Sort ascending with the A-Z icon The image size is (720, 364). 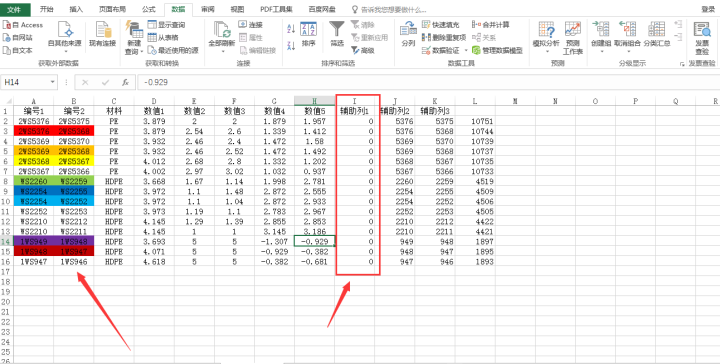[x=291, y=29]
